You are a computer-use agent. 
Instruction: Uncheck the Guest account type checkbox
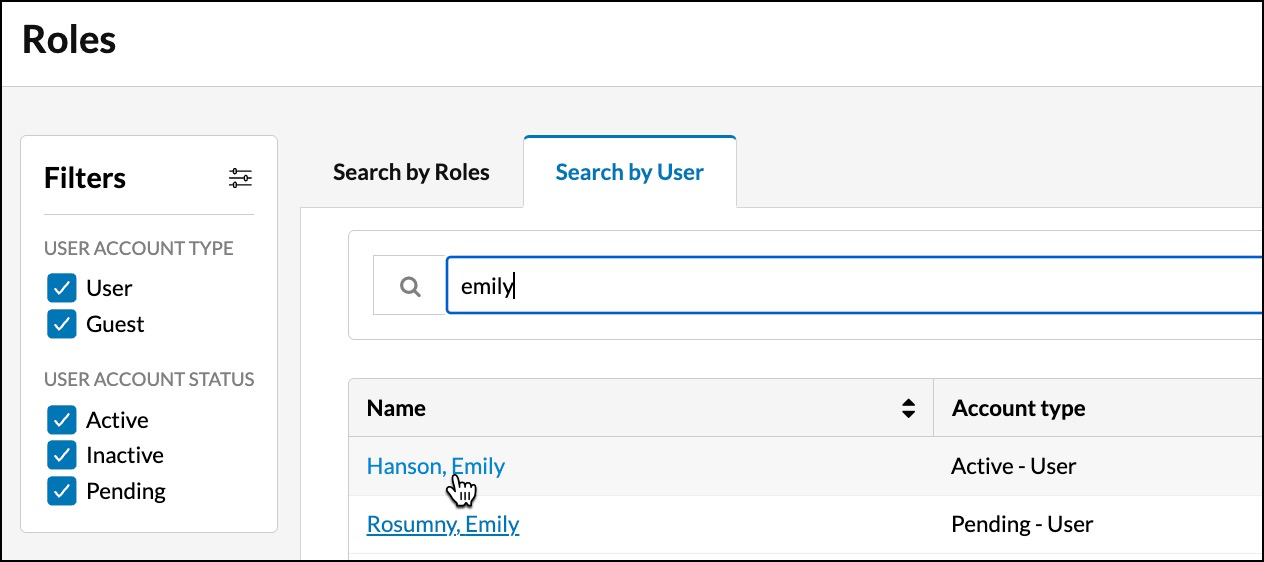62,324
